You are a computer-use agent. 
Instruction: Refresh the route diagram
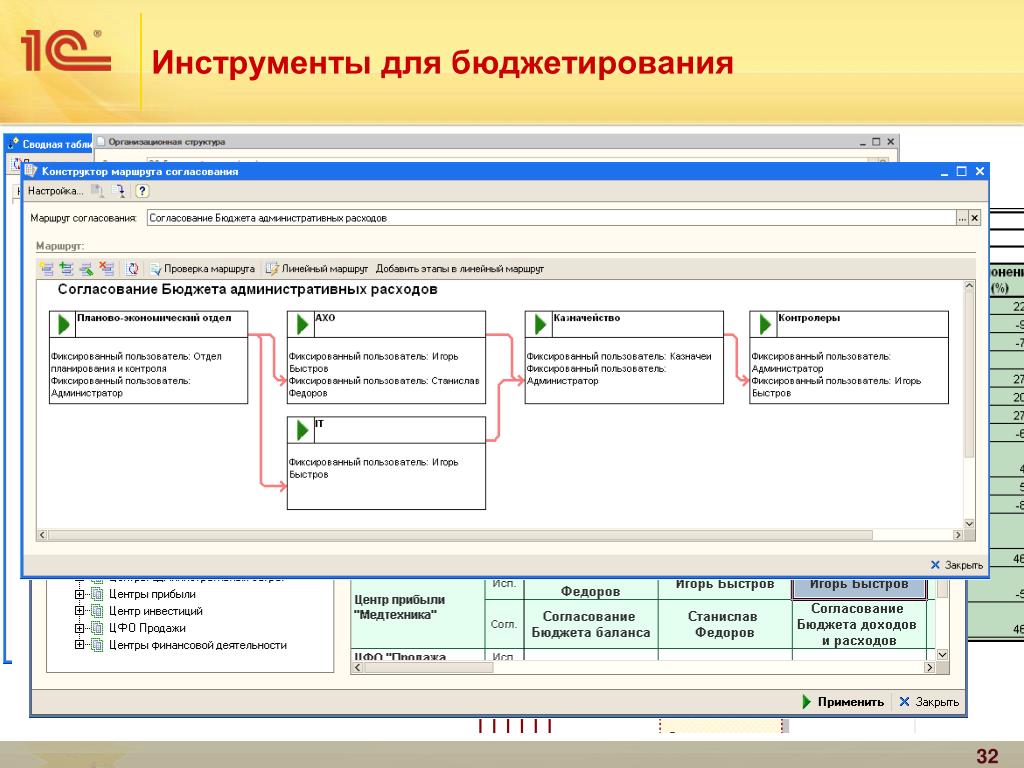pyautogui.click(x=133, y=268)
